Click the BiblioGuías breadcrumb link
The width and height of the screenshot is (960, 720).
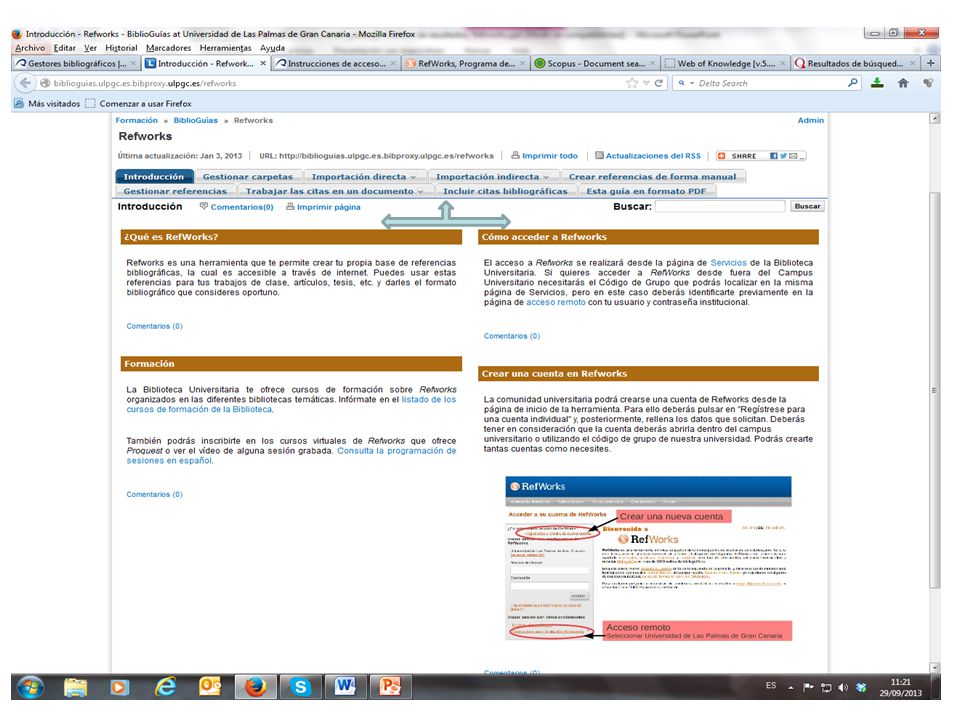click(x=195, y=120)
